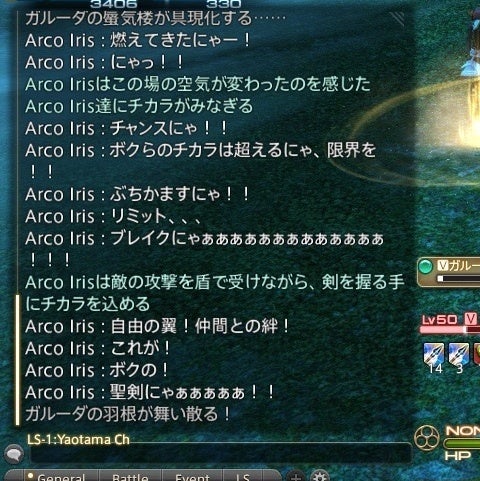Select the buff icon showing 14 seconds
Screen dimensions: 480x481
click(434, 355)
